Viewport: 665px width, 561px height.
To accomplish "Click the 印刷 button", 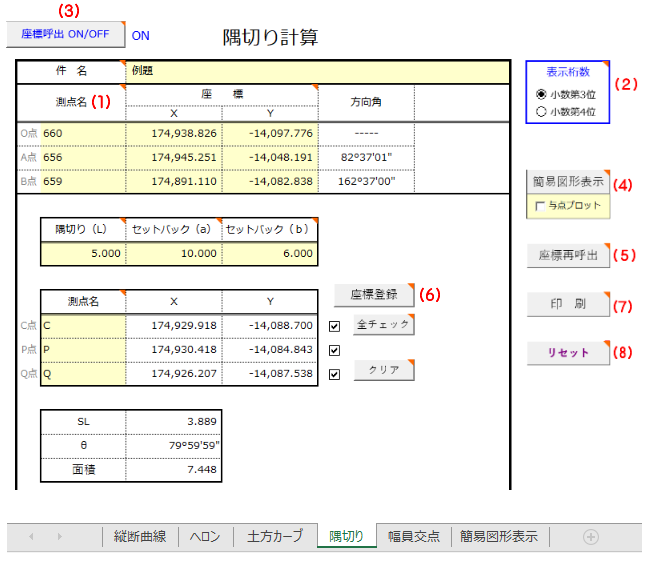I will point(568,304).
